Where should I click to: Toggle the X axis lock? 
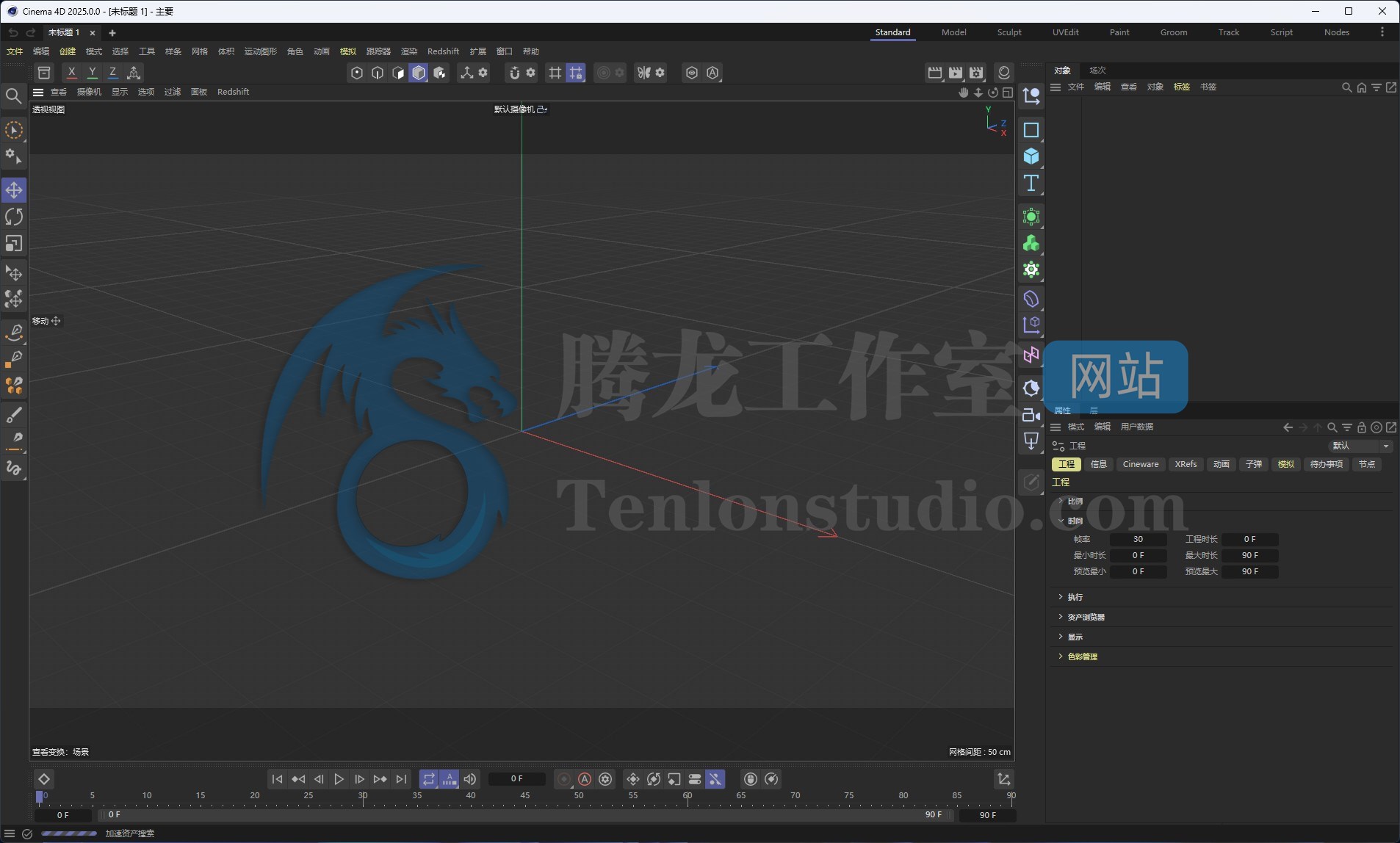[x=71, y=73]
